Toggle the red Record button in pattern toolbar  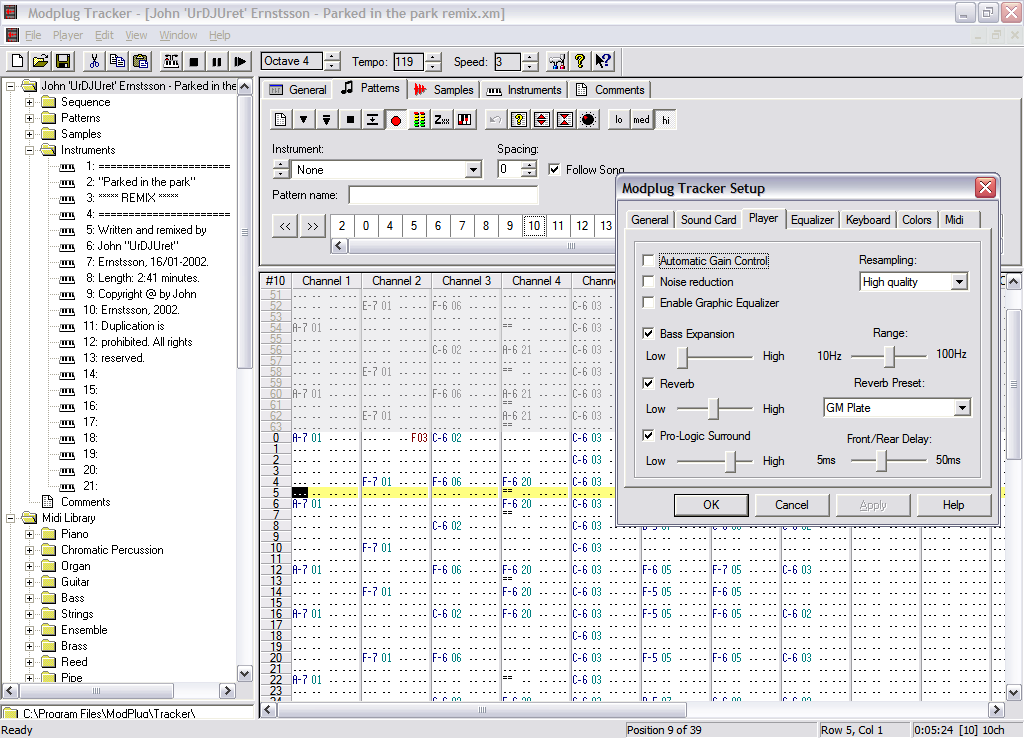pos(396,120)
